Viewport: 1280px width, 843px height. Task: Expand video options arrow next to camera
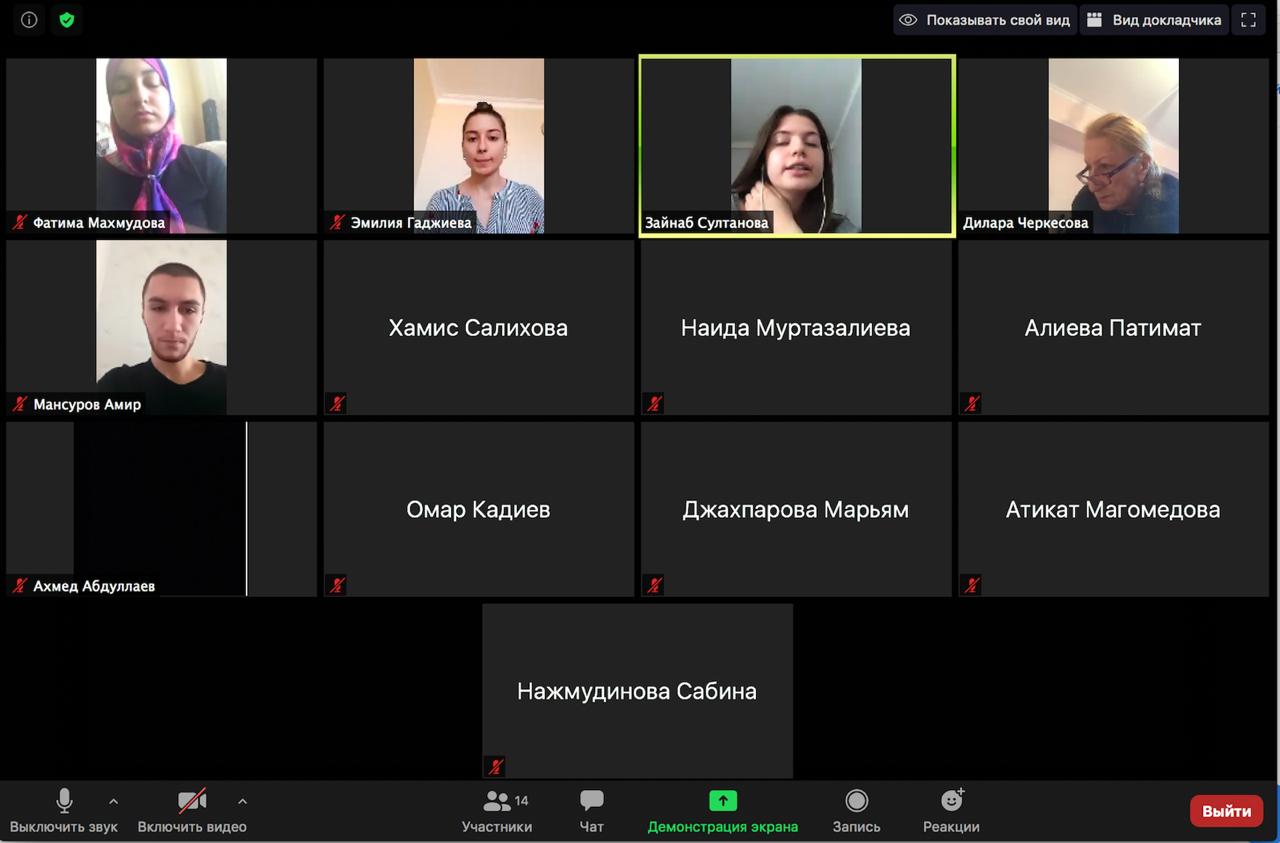(242, 801)
